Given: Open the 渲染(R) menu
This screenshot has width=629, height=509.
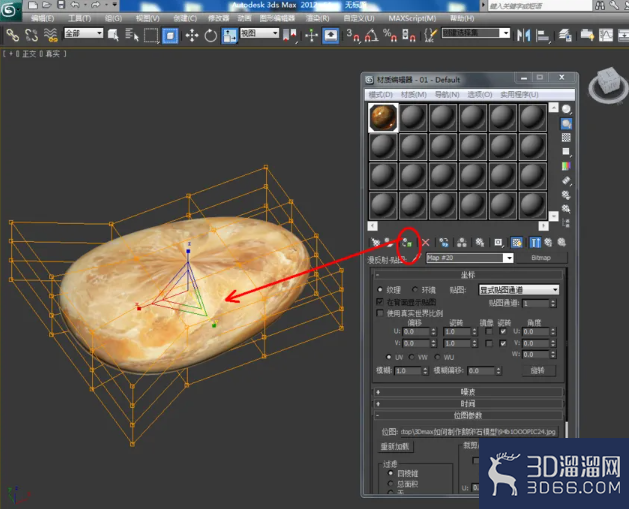Looking at the screenshot, I should click(x=317, y=18).
